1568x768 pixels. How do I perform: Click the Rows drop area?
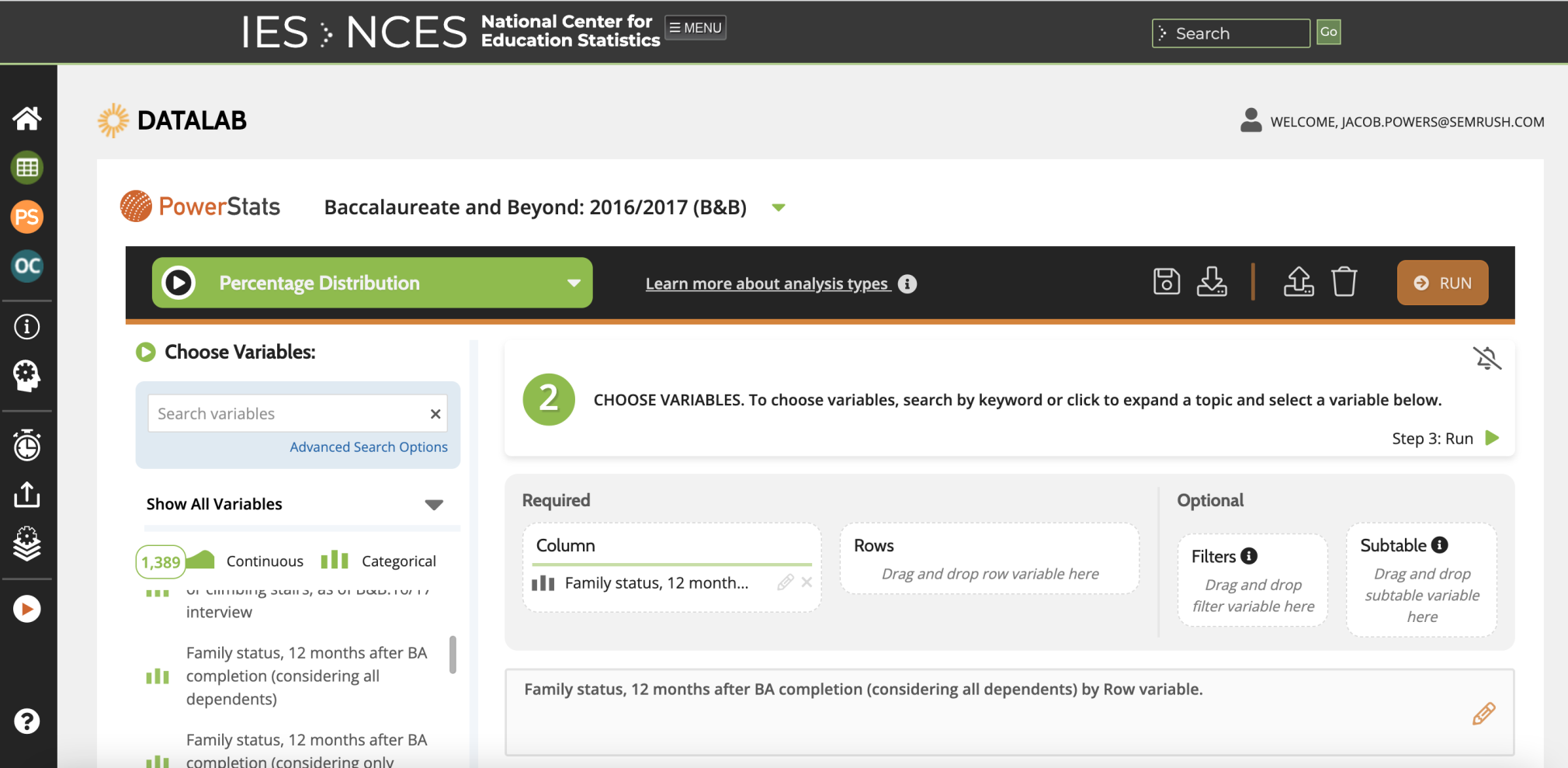tap(990, 559)
